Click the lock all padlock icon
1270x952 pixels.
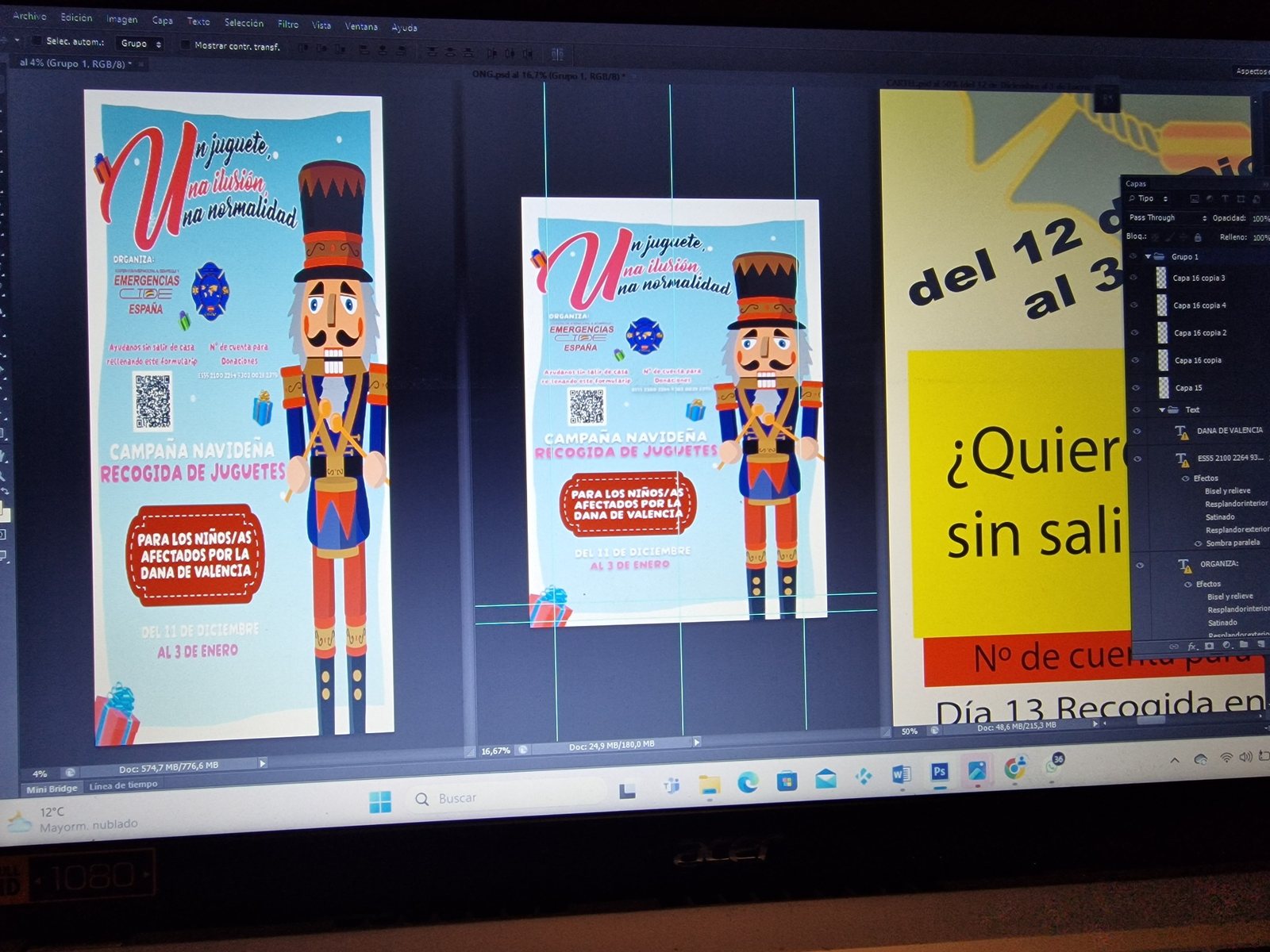(1198, 237)
